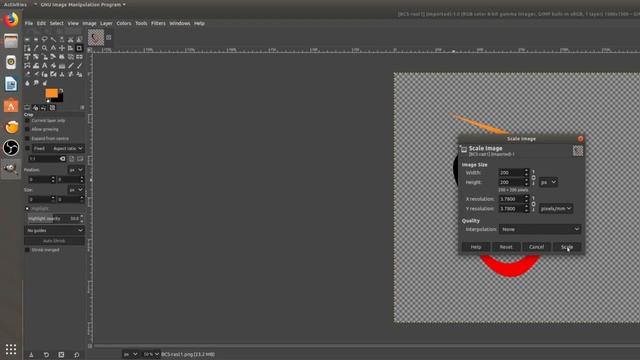The height and width of the screenshot is (360, 640).
Task: Open Image Size unit px dropdown in dialog
Action: click(548, 182)
